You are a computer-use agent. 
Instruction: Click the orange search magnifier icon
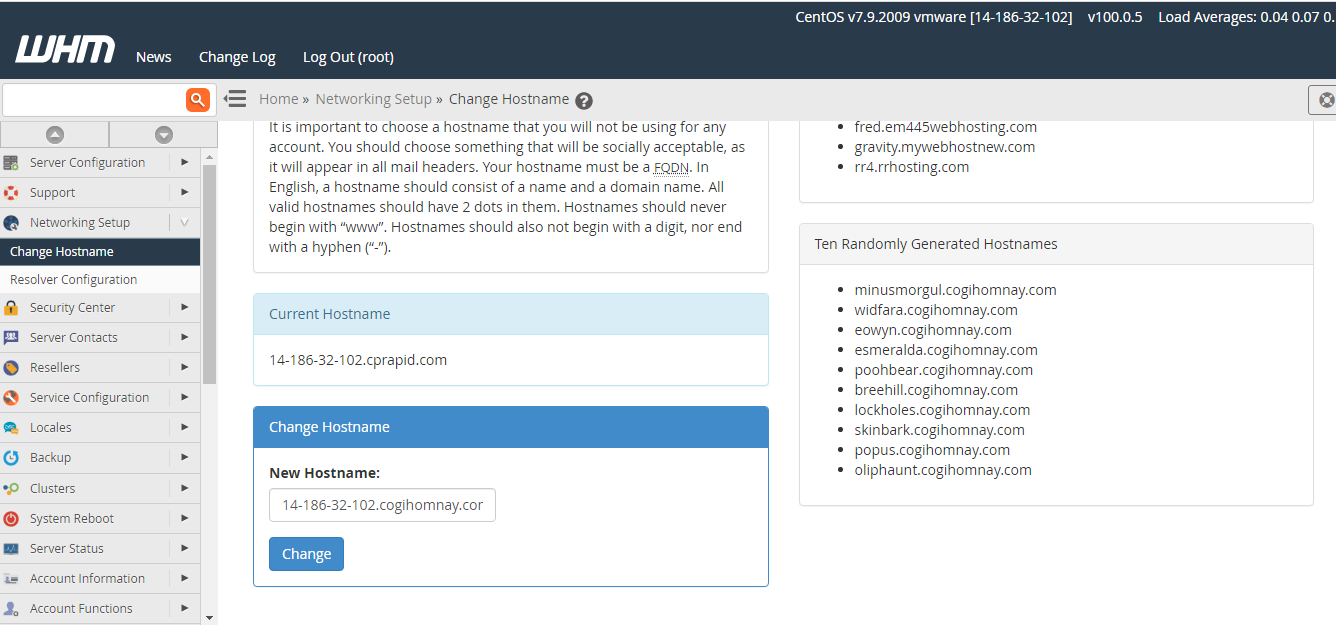tap(197, 99)
